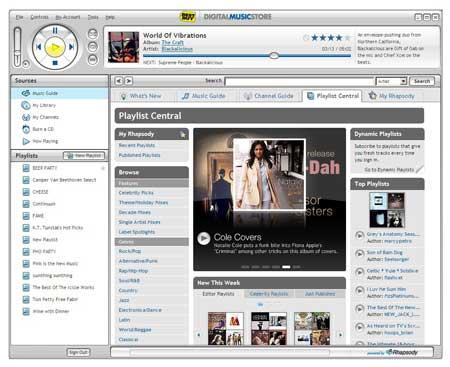Select the Just Published tab
Screen dimensions: 450x367
tap(320, 294)
